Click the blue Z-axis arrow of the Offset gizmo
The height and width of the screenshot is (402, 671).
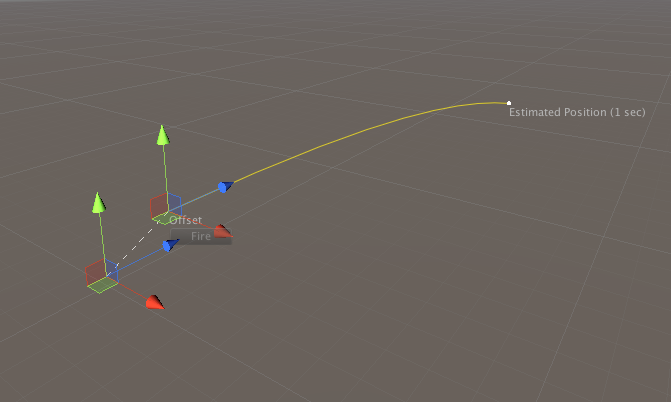pyautogui.click(x=225, y=186)
